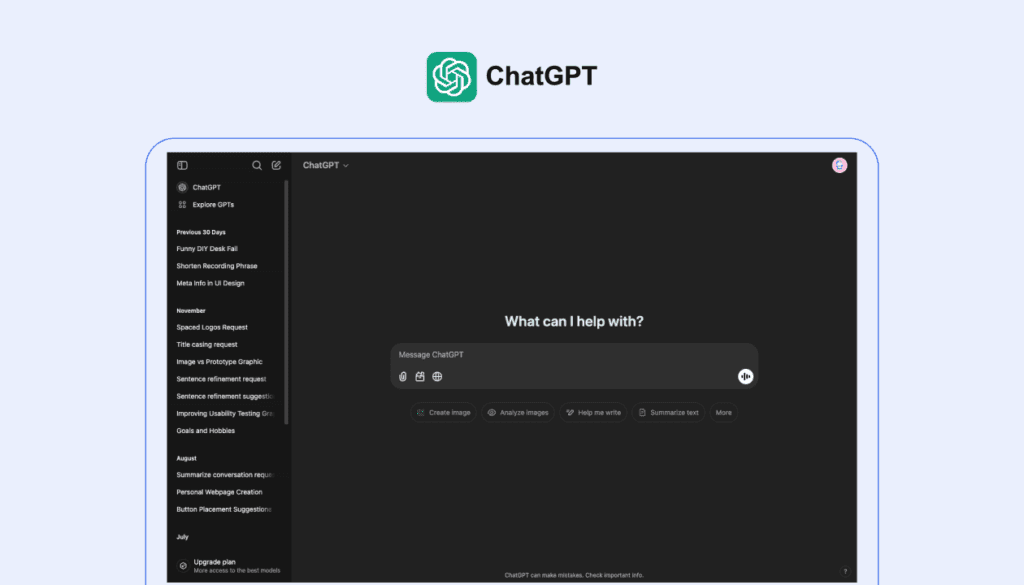Select the Summarize text suggestion
The height and width of the screenshot is (585, 1024).
(668, 412)
